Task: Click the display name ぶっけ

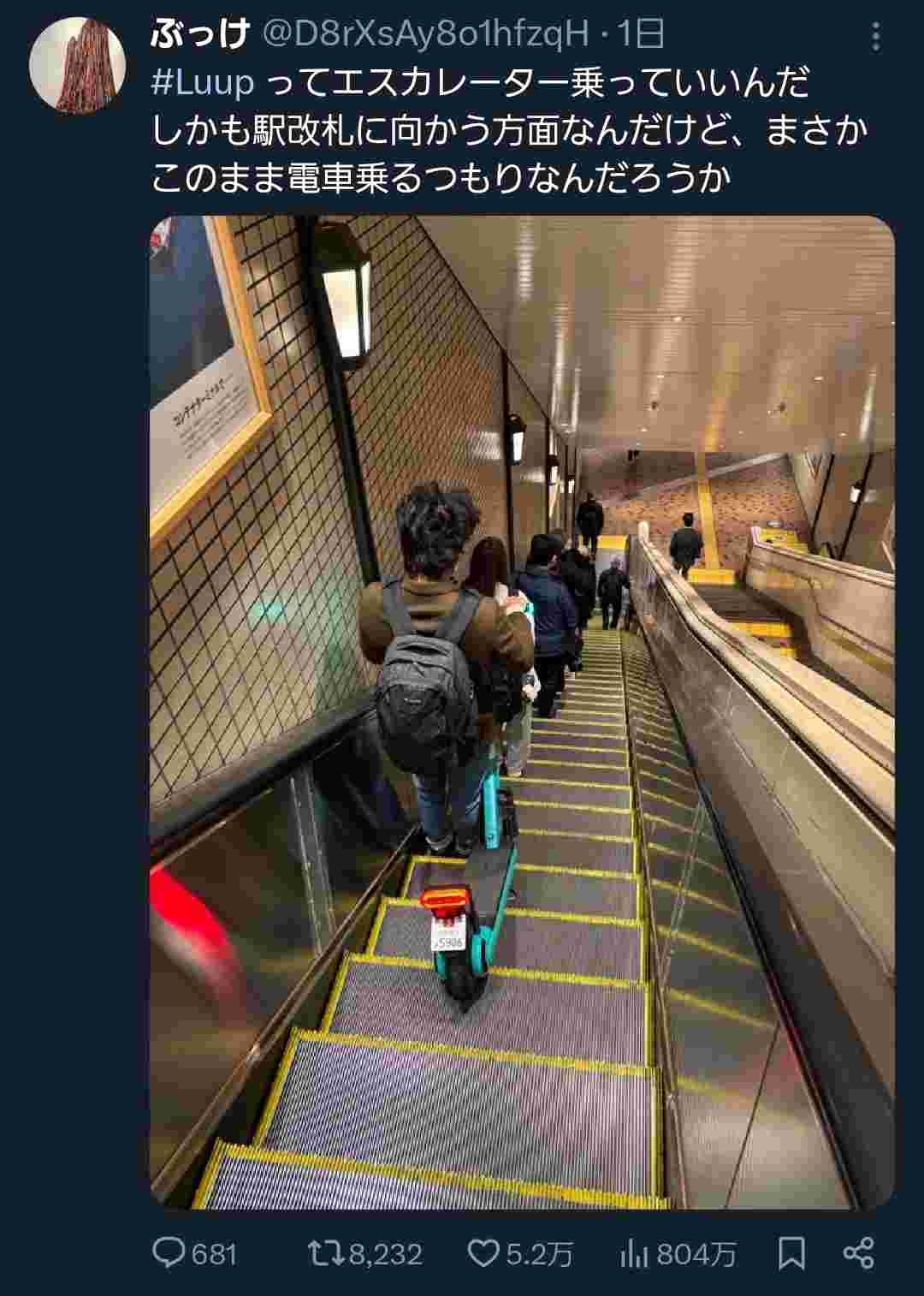Action: tap(201, 35)
